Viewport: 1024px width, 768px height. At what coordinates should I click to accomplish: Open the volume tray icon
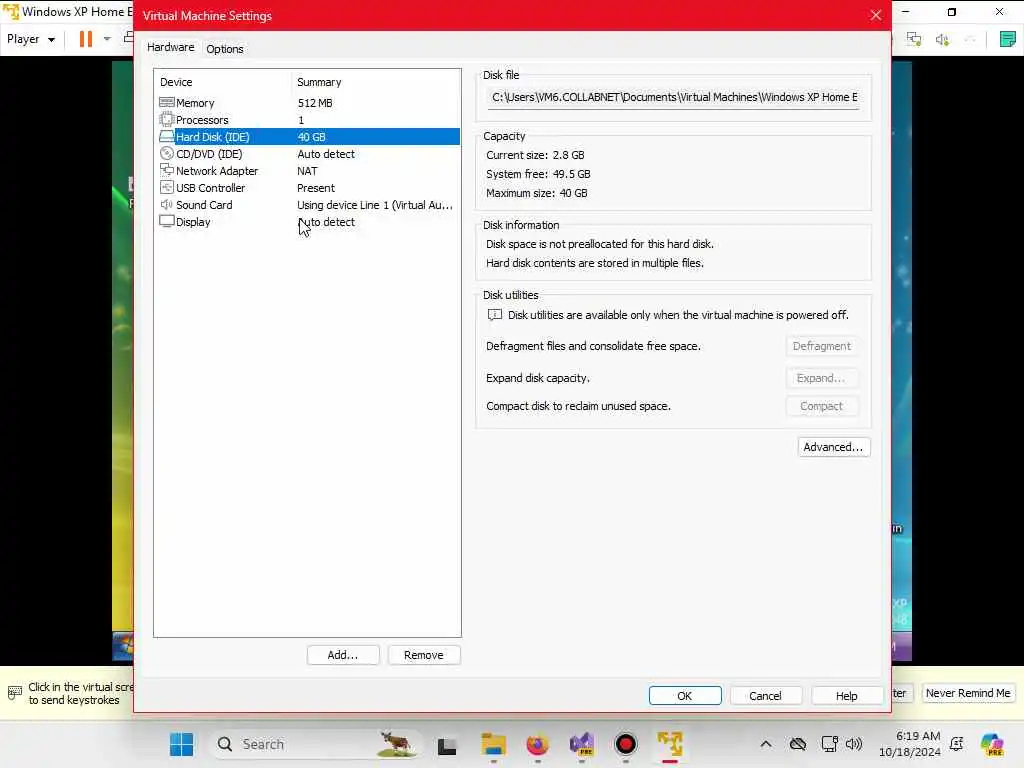click(854, 744)
